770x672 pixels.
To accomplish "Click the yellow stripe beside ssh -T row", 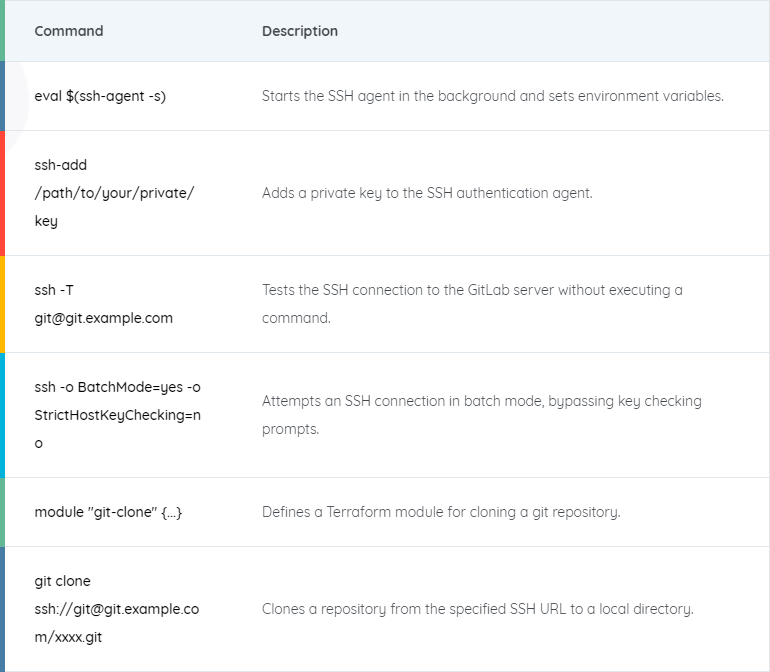I will (2, 304).
